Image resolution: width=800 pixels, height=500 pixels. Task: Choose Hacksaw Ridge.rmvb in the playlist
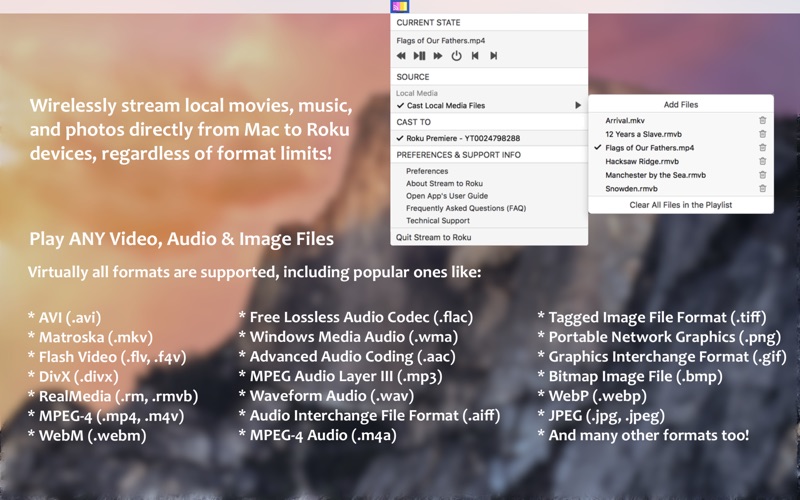642,161
